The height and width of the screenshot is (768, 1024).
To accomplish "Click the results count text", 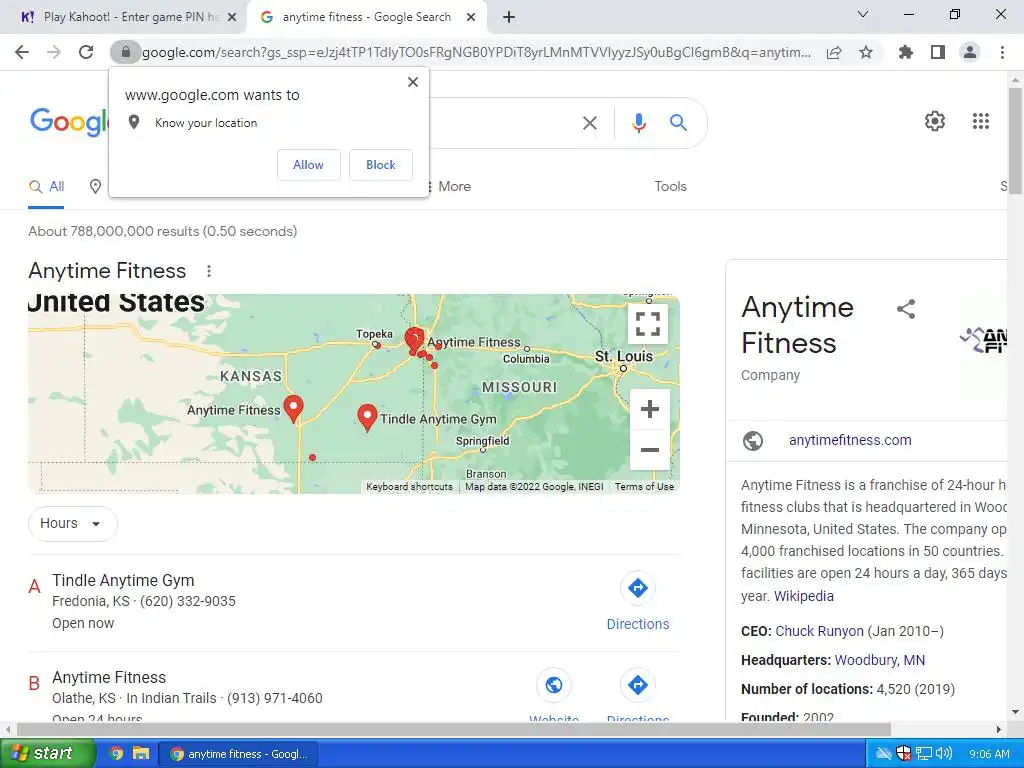I will [x=163, y=231].
